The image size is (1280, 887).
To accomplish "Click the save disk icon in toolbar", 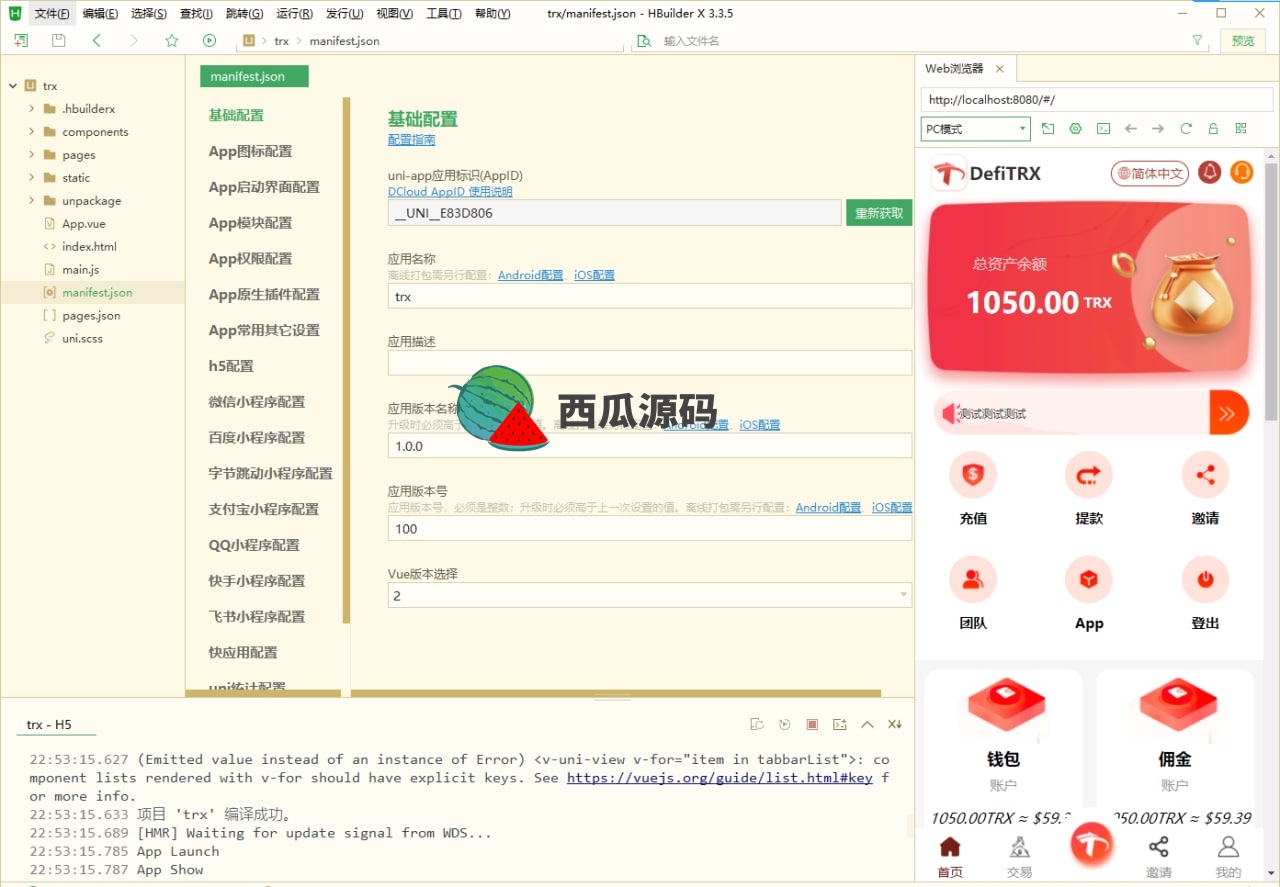I will point(59,41).
